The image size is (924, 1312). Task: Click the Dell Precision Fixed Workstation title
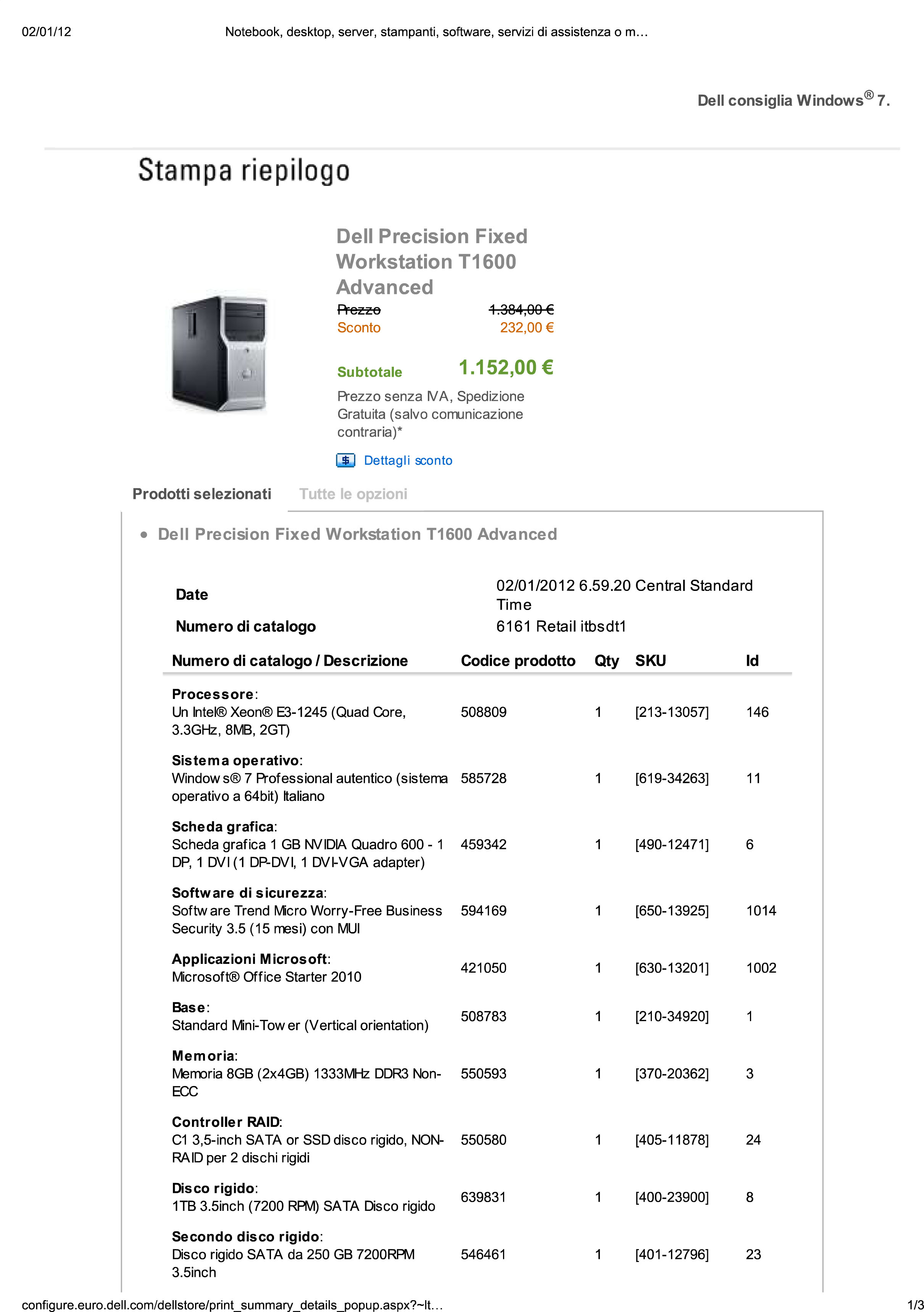pos(431,261)
